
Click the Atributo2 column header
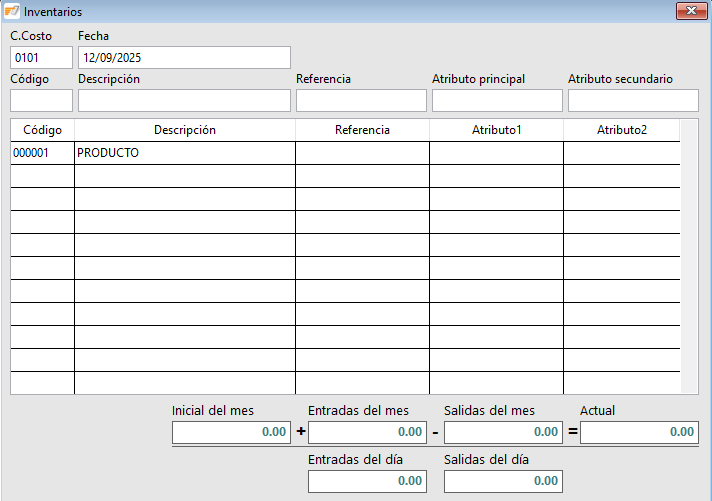click(x=622, y=130)
